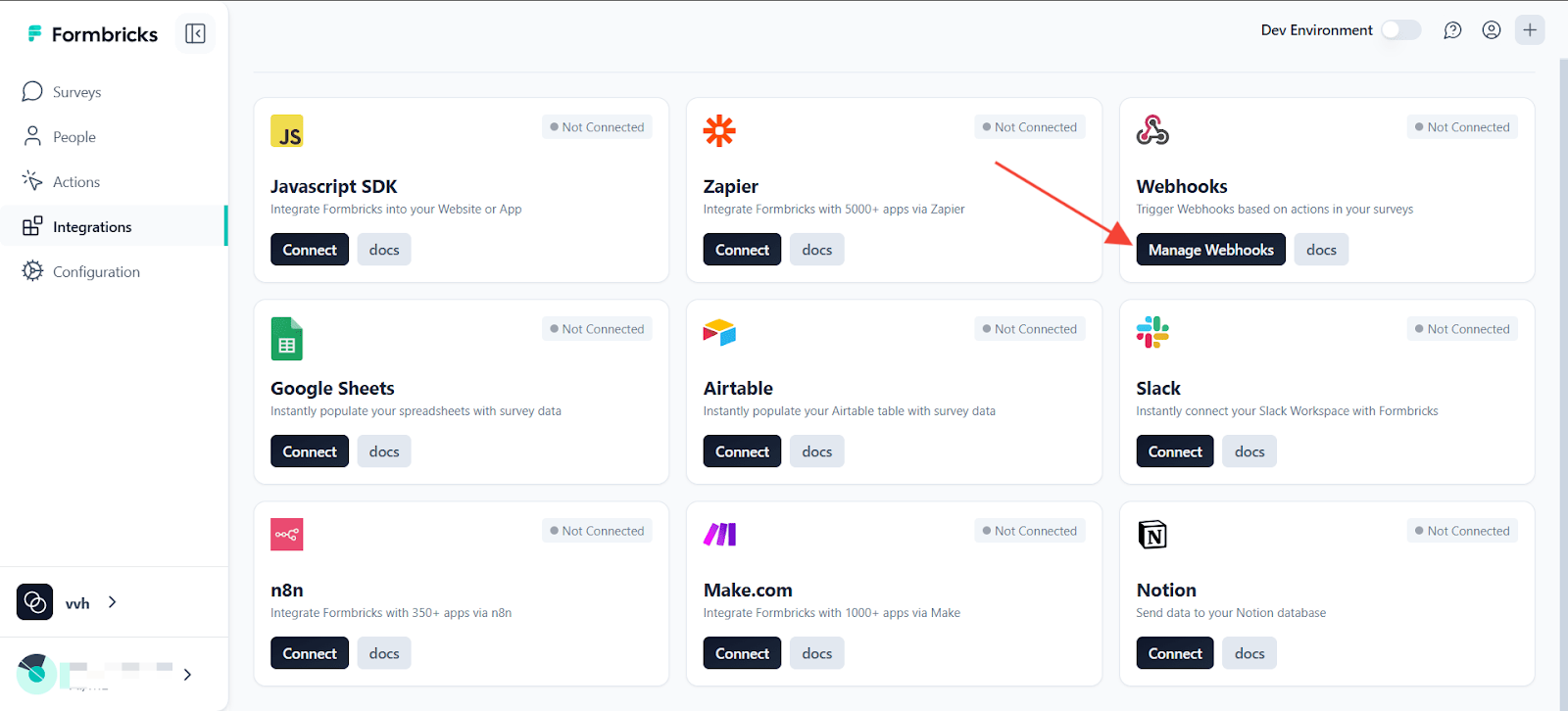Open docs for Airtable
The height and width of the screenshot is (711, 1568).
pyautogui.click(x=817, y=451)
